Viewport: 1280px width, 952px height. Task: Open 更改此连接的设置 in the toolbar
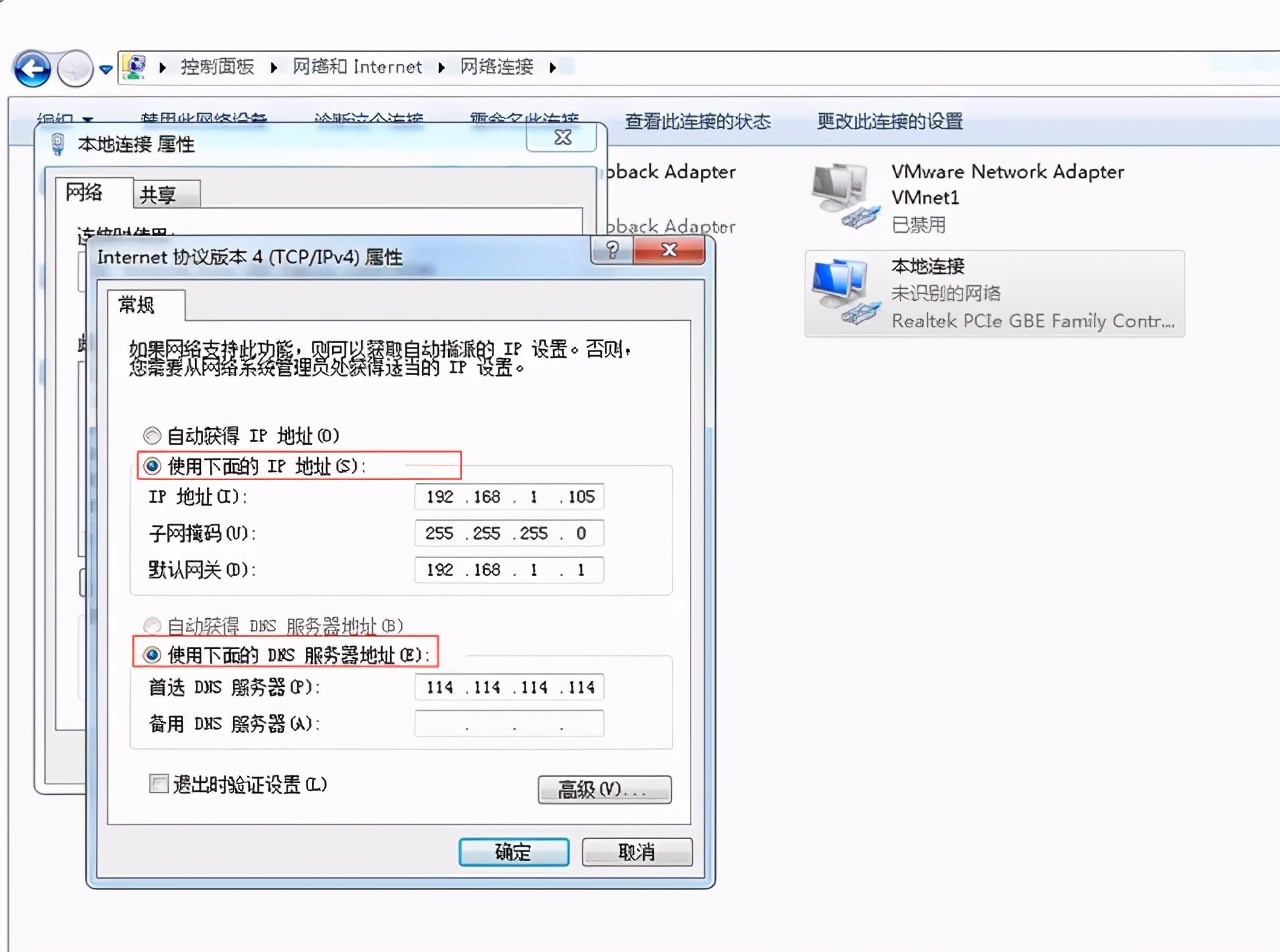[889, 121]
